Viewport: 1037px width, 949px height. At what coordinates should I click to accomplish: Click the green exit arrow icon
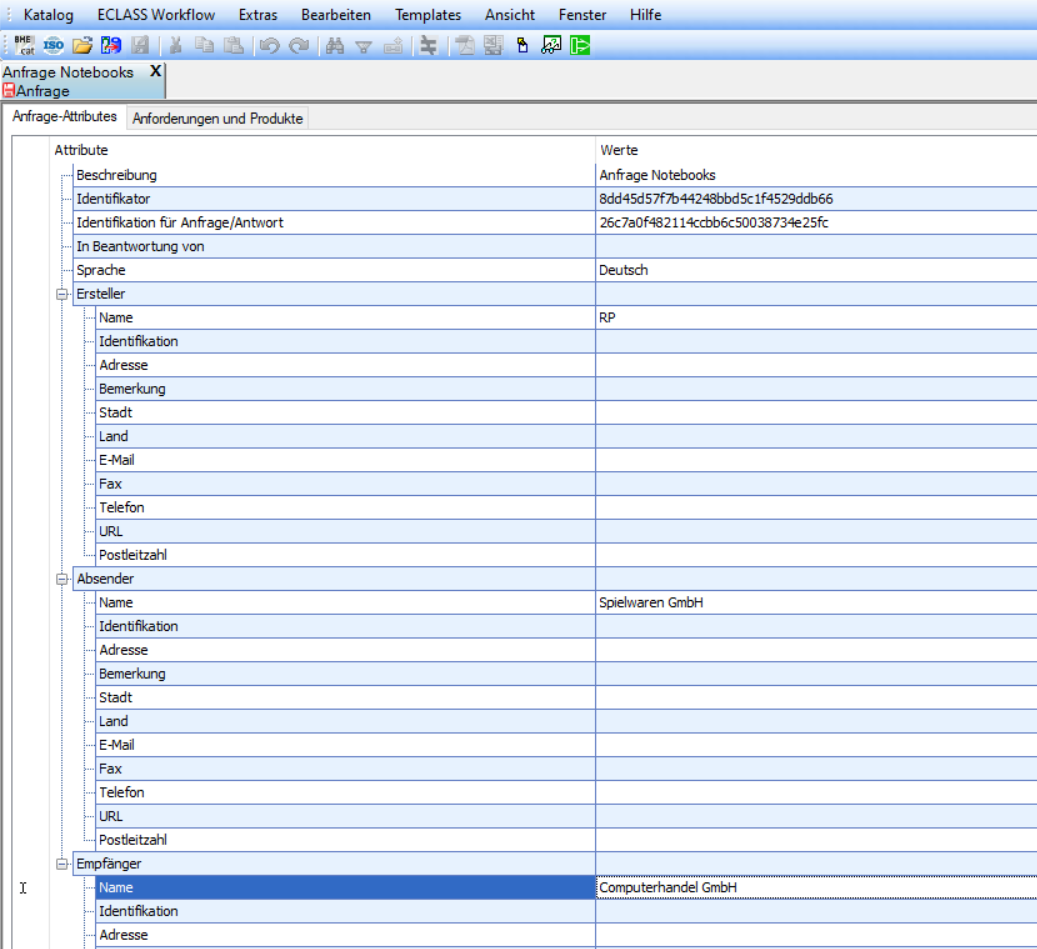[580, 45]
